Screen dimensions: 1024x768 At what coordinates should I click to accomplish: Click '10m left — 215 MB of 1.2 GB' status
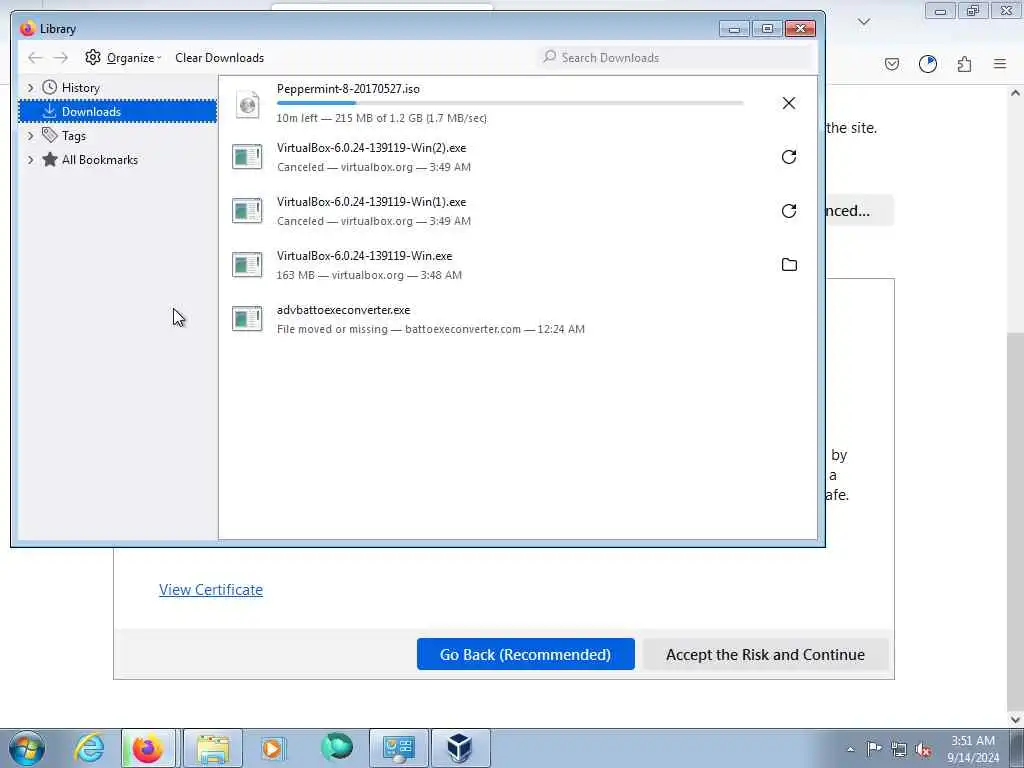(x=381, y=118)
